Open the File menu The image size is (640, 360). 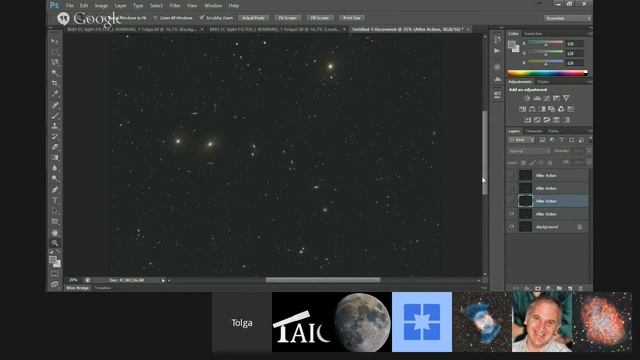click(70, 6)
